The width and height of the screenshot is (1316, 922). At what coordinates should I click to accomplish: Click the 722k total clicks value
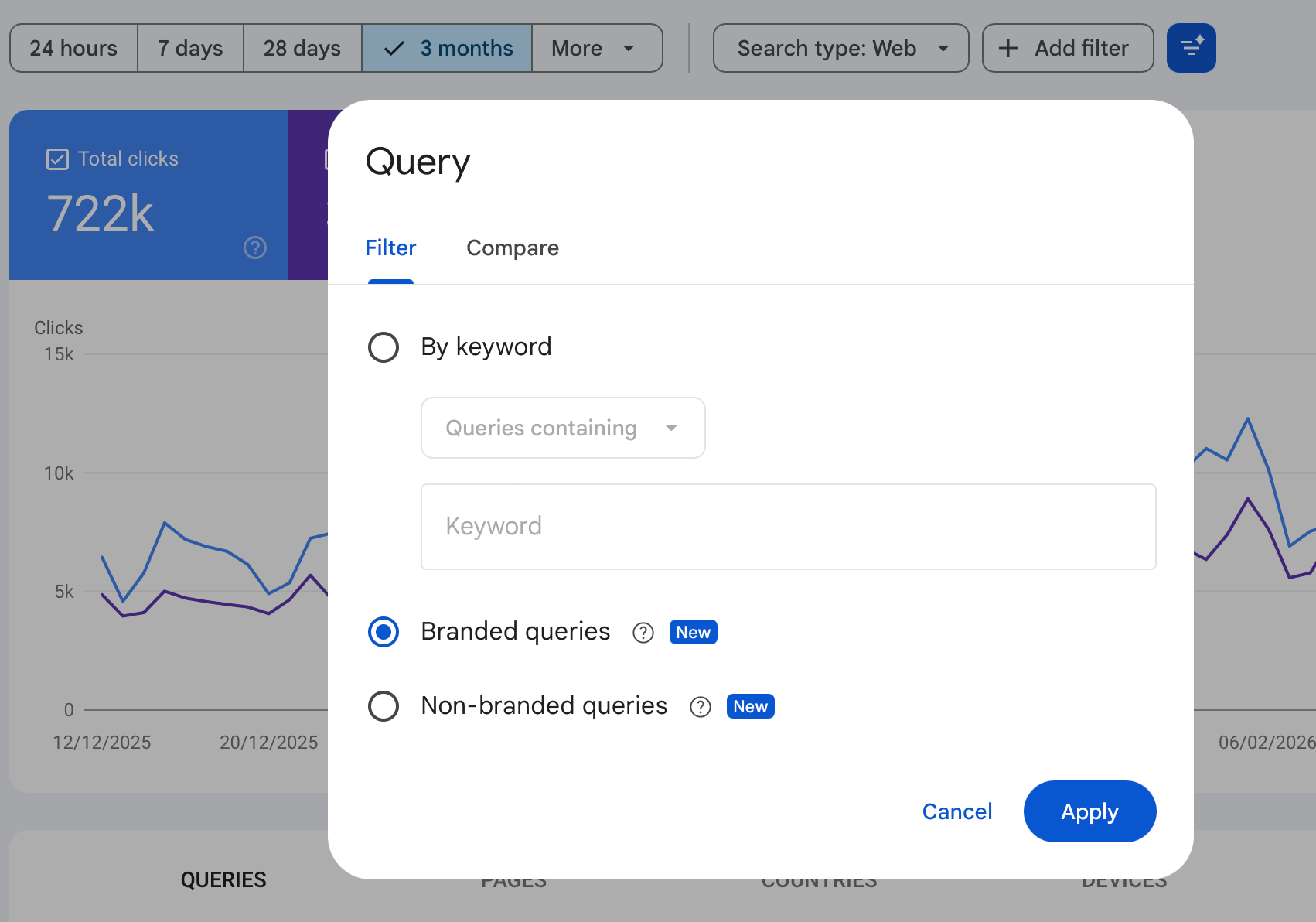101,213
